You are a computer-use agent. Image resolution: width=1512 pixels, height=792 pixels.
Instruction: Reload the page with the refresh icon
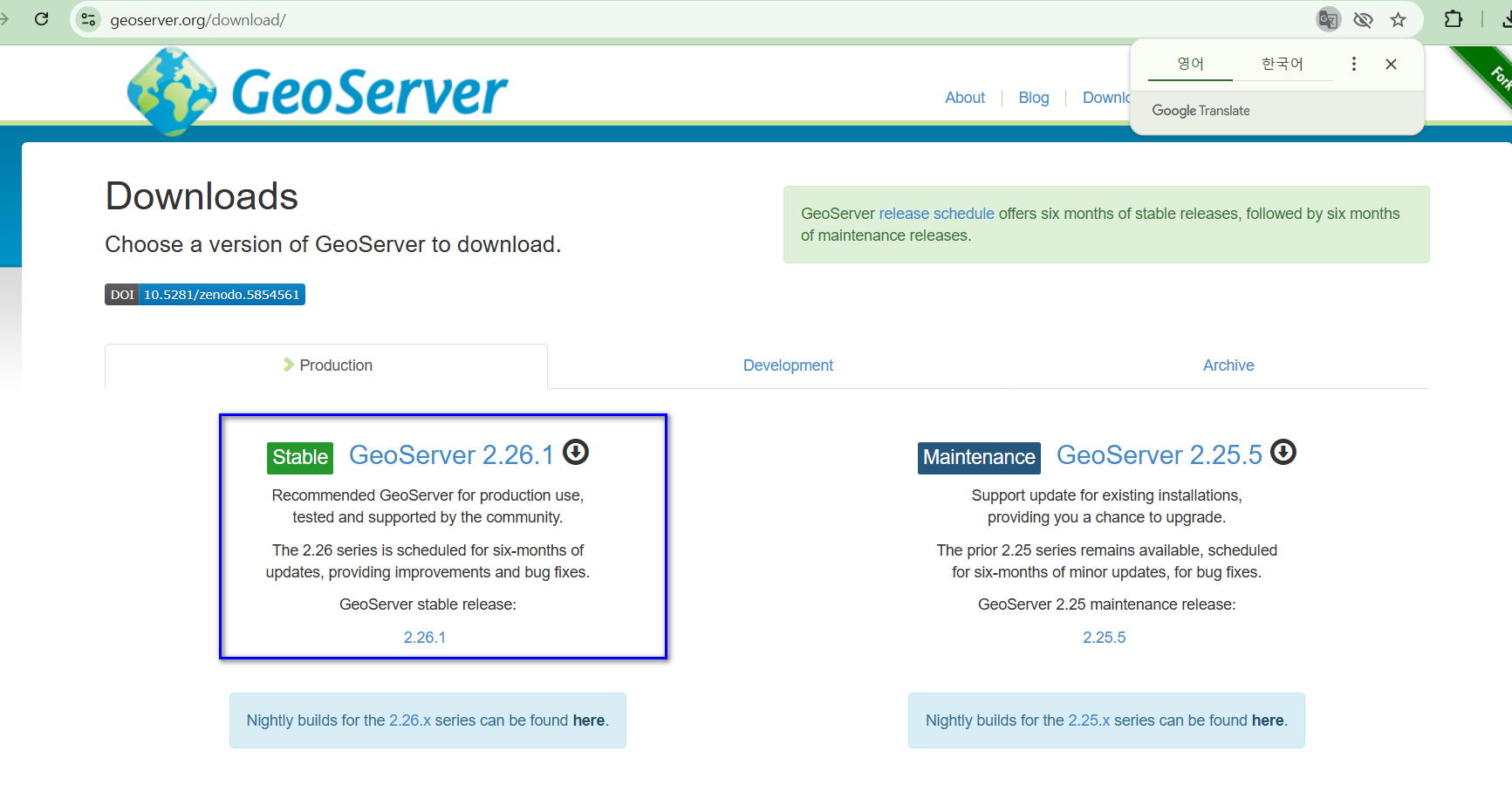pyautogui.click(x=41, y=18)
